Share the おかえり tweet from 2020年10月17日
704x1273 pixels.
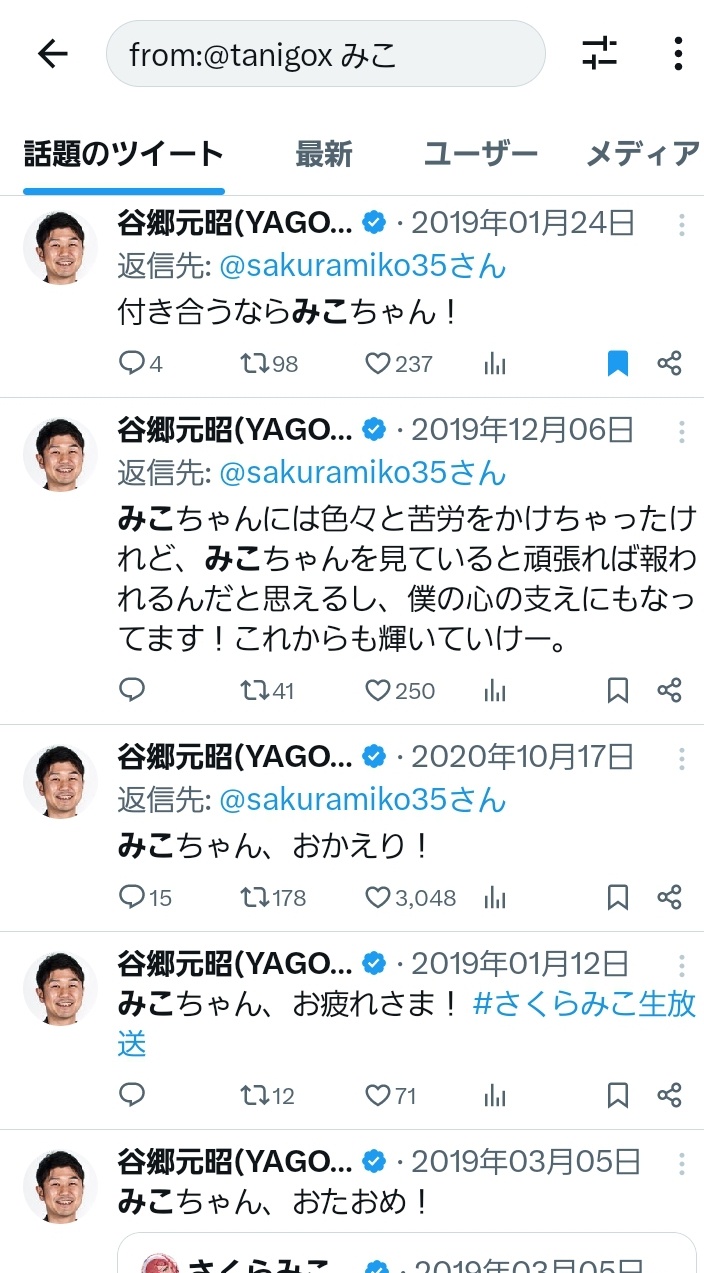[x=670, y=898]
